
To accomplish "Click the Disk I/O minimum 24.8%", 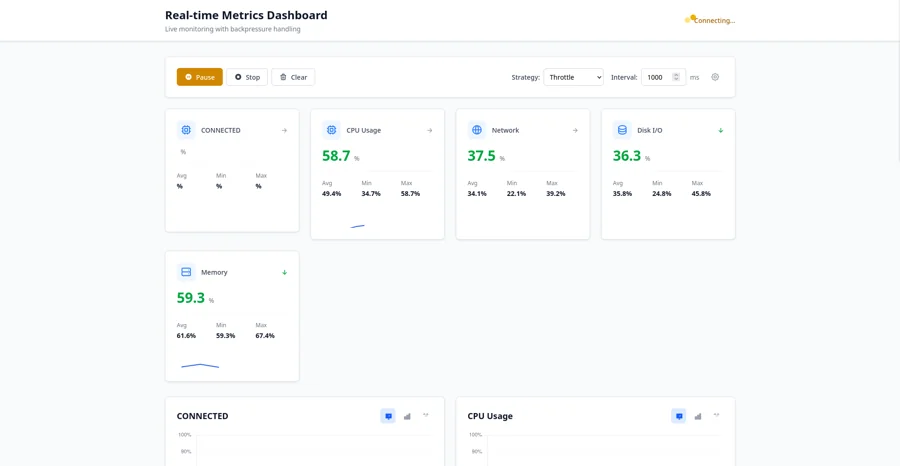I will click(661, 194).
